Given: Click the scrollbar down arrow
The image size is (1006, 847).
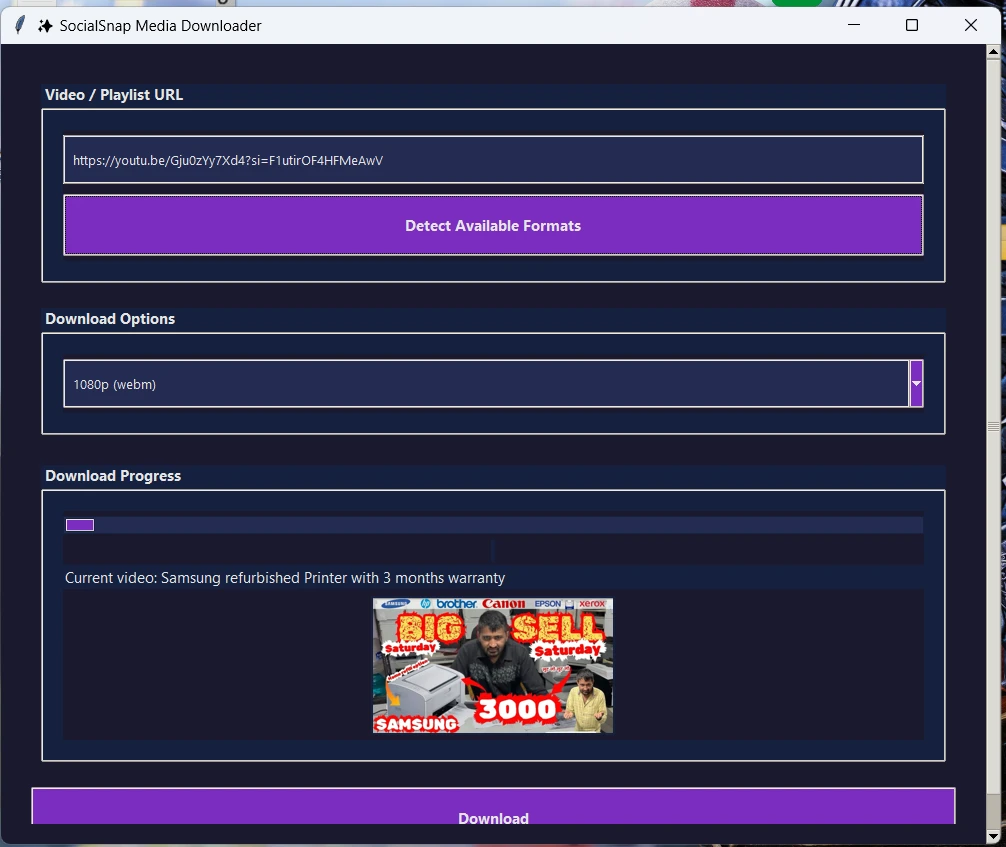Looking at the screenshot, I should coord(993,837).
